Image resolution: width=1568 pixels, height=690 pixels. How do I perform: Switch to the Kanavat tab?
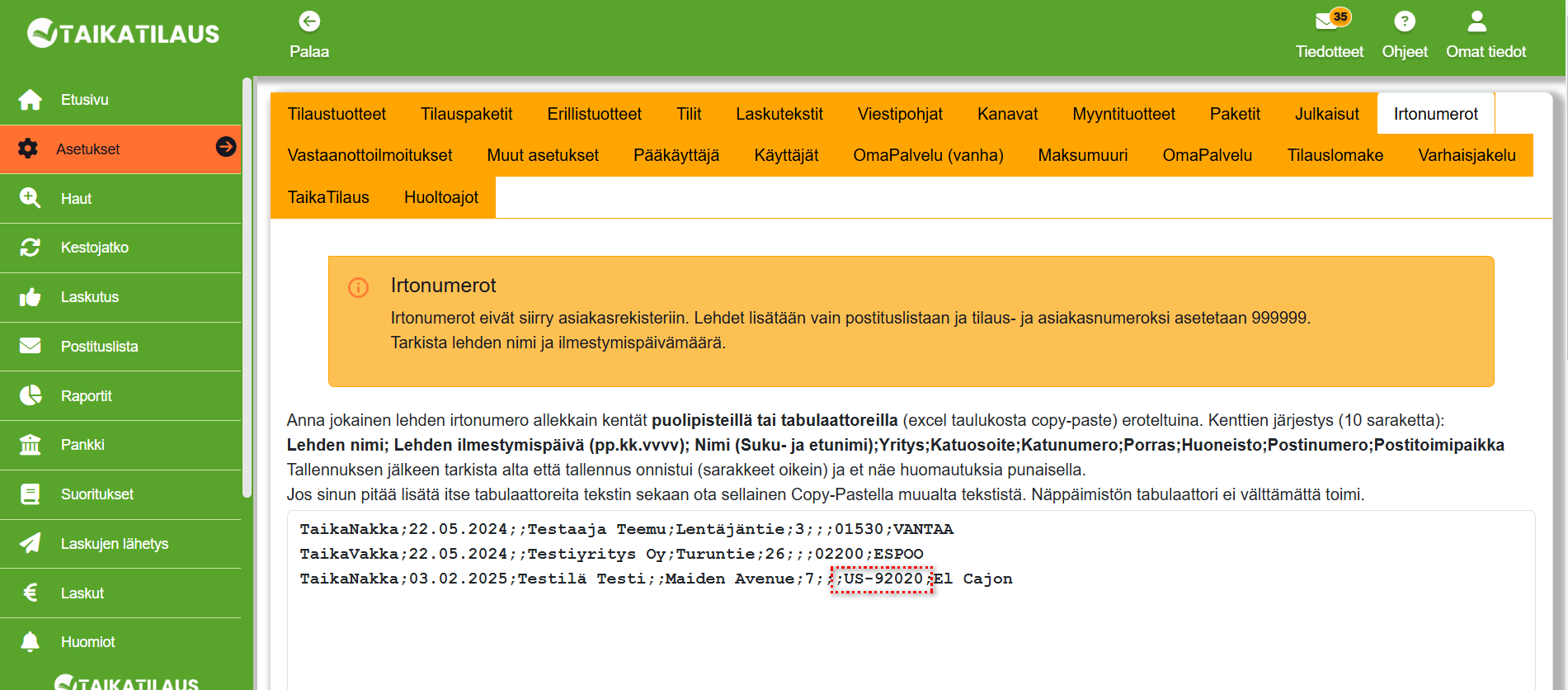tap(1007, 114)
